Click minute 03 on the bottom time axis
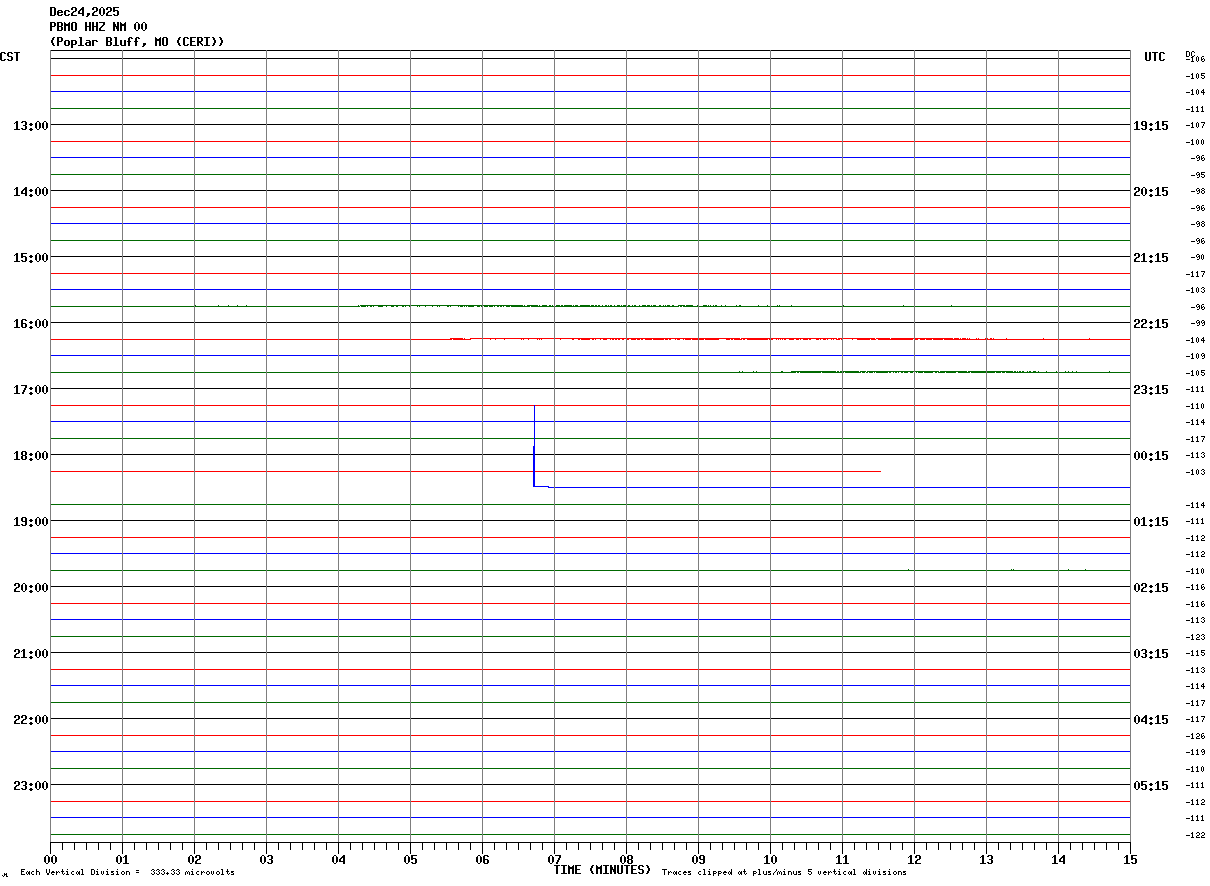This screenshot has width=1210, height=886. coord(267,859)
